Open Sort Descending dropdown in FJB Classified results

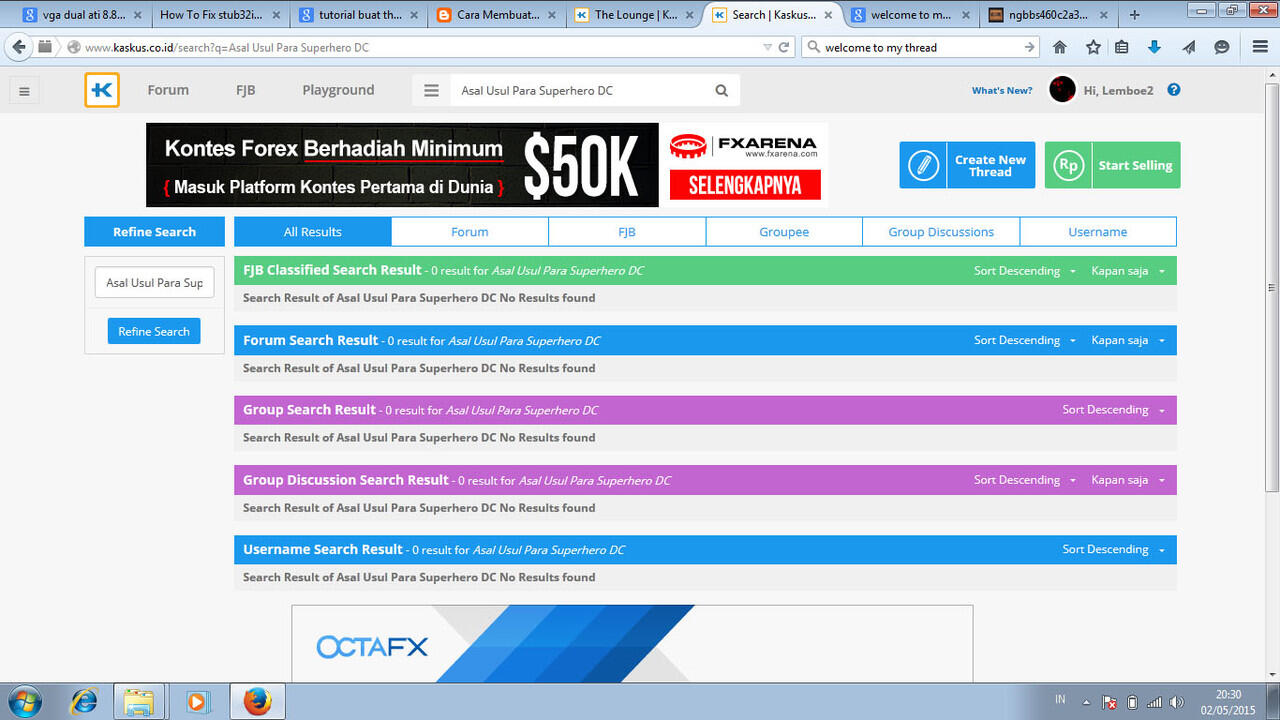pyautogui.click(x=1025, y=271)
